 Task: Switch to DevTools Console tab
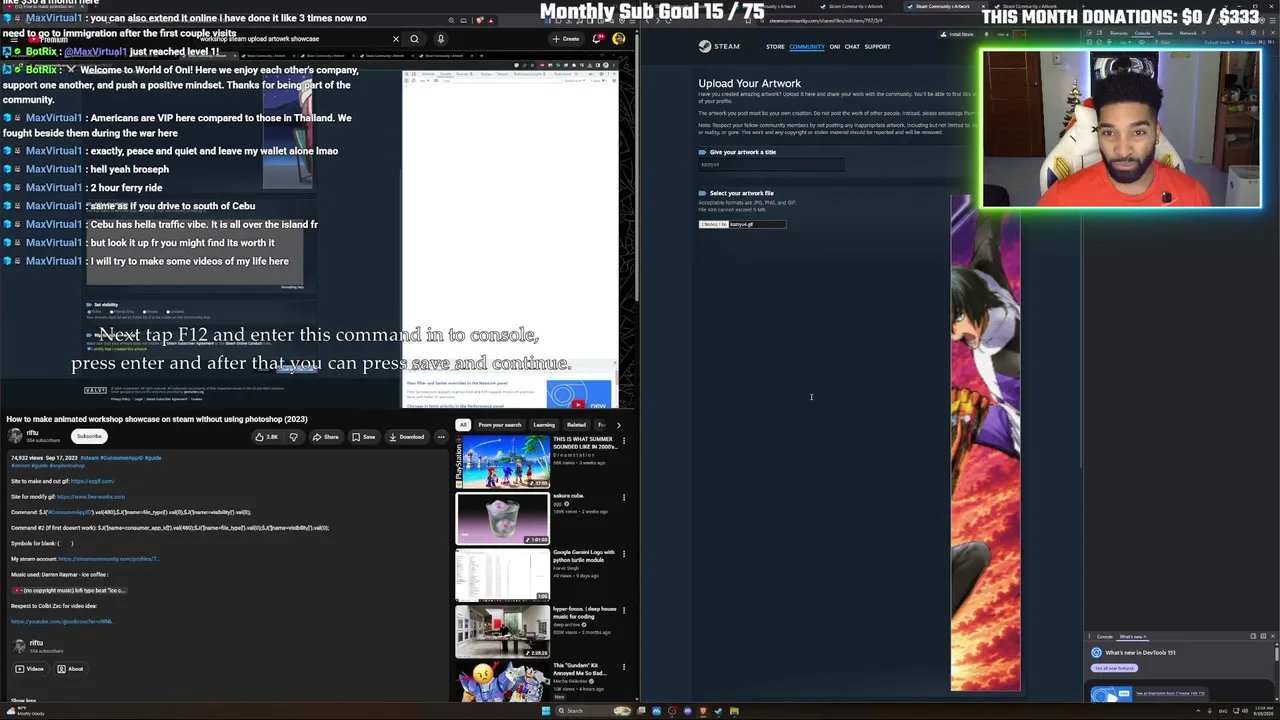1142,33
